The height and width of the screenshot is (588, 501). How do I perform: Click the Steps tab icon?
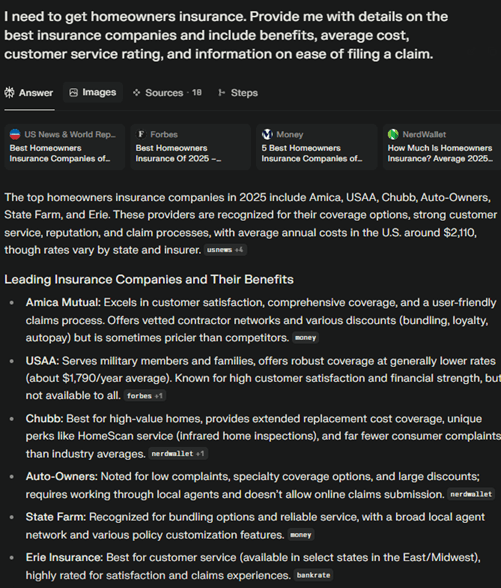pyautogui.click(x=222, y=92)
